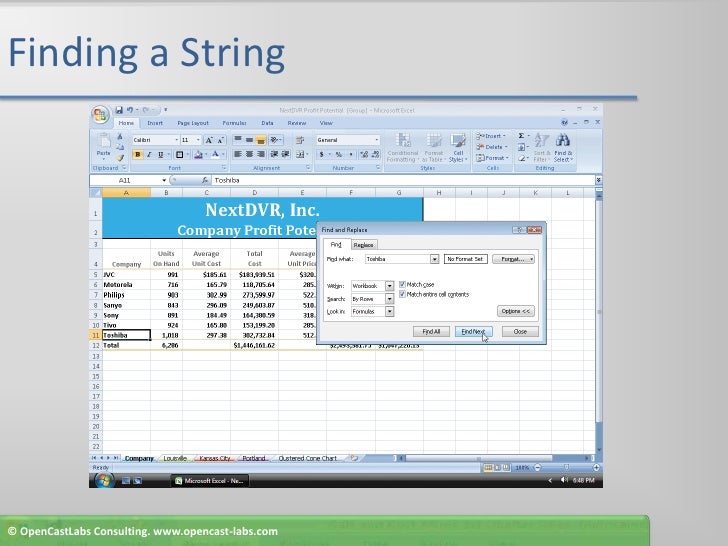
Task: Select cell A11 containing Toshiba
Action: pyautogui.click(x=126, y=335)
